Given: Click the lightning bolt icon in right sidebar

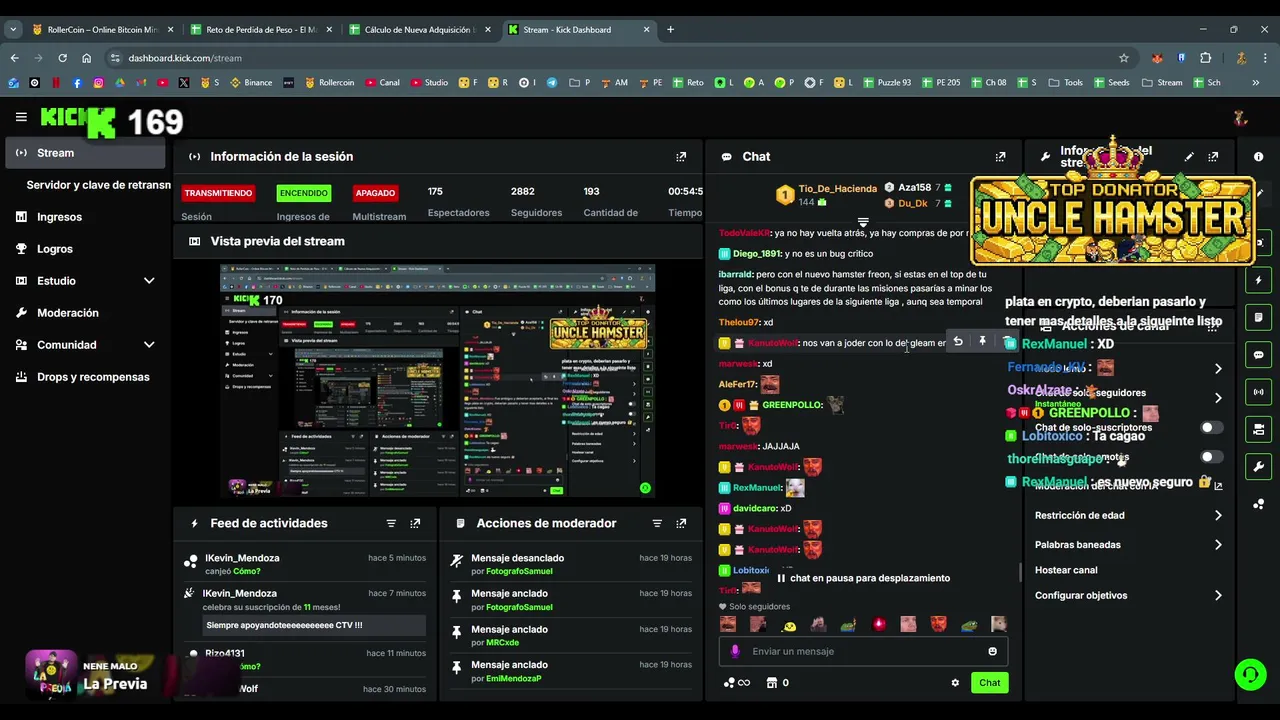Looking at the screenshot, I should pyautogui.click(x=1259, y=280).
